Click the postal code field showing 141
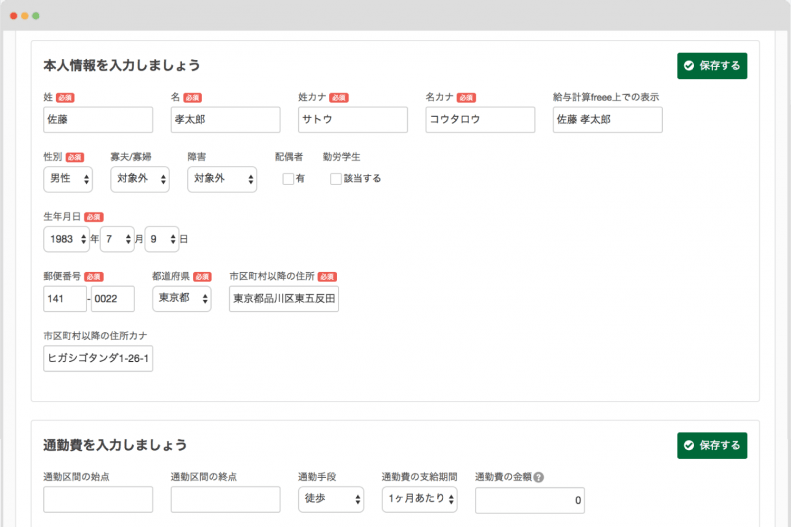Screen dimensions: 791x527 (x=65, y=299)
